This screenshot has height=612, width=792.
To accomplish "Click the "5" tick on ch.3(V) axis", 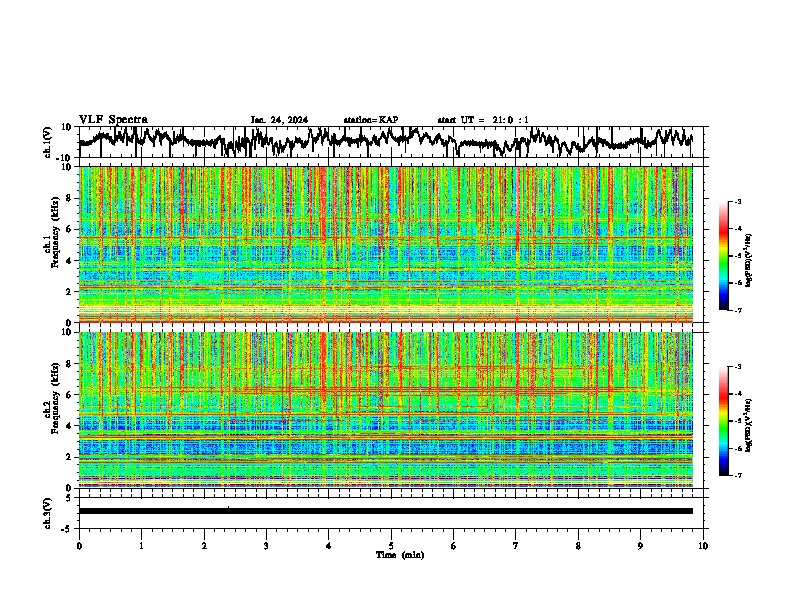I will tap(69, 498).
